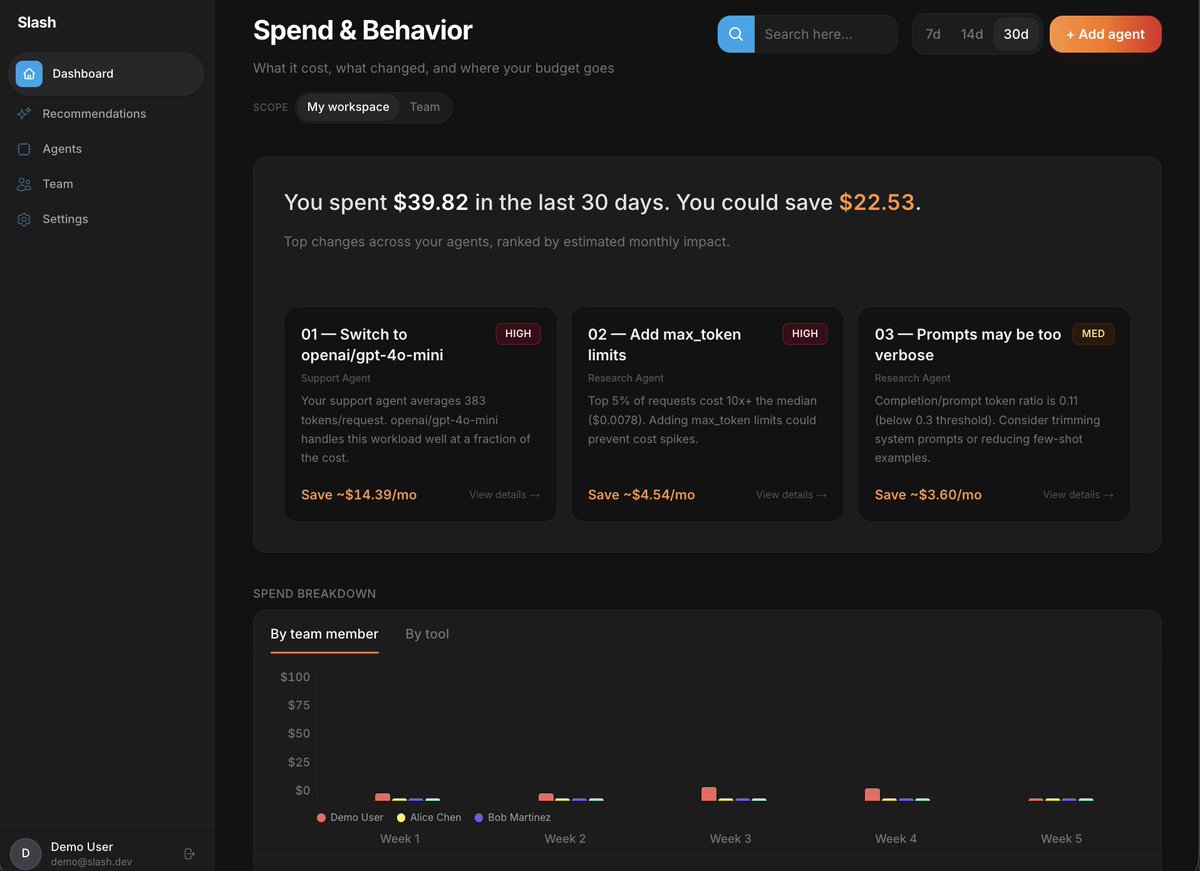Focus the Search here input field
Image resolution: width=1200 pixels, height=871 pixels.
(826, 34)
